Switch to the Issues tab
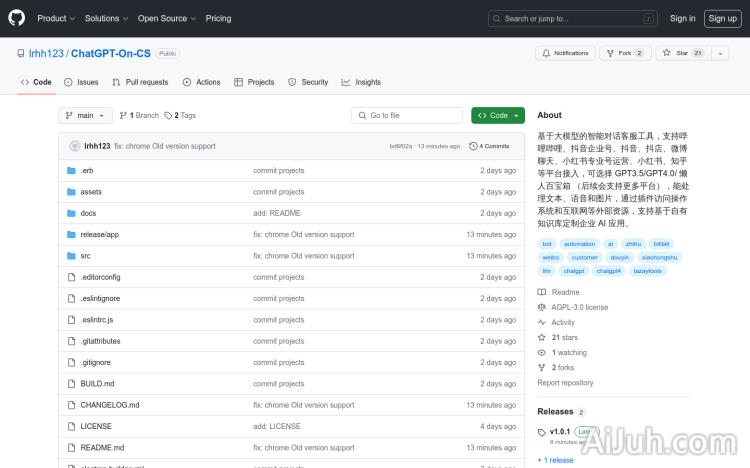The image size is (750, 468). click(x=81, y=82)
